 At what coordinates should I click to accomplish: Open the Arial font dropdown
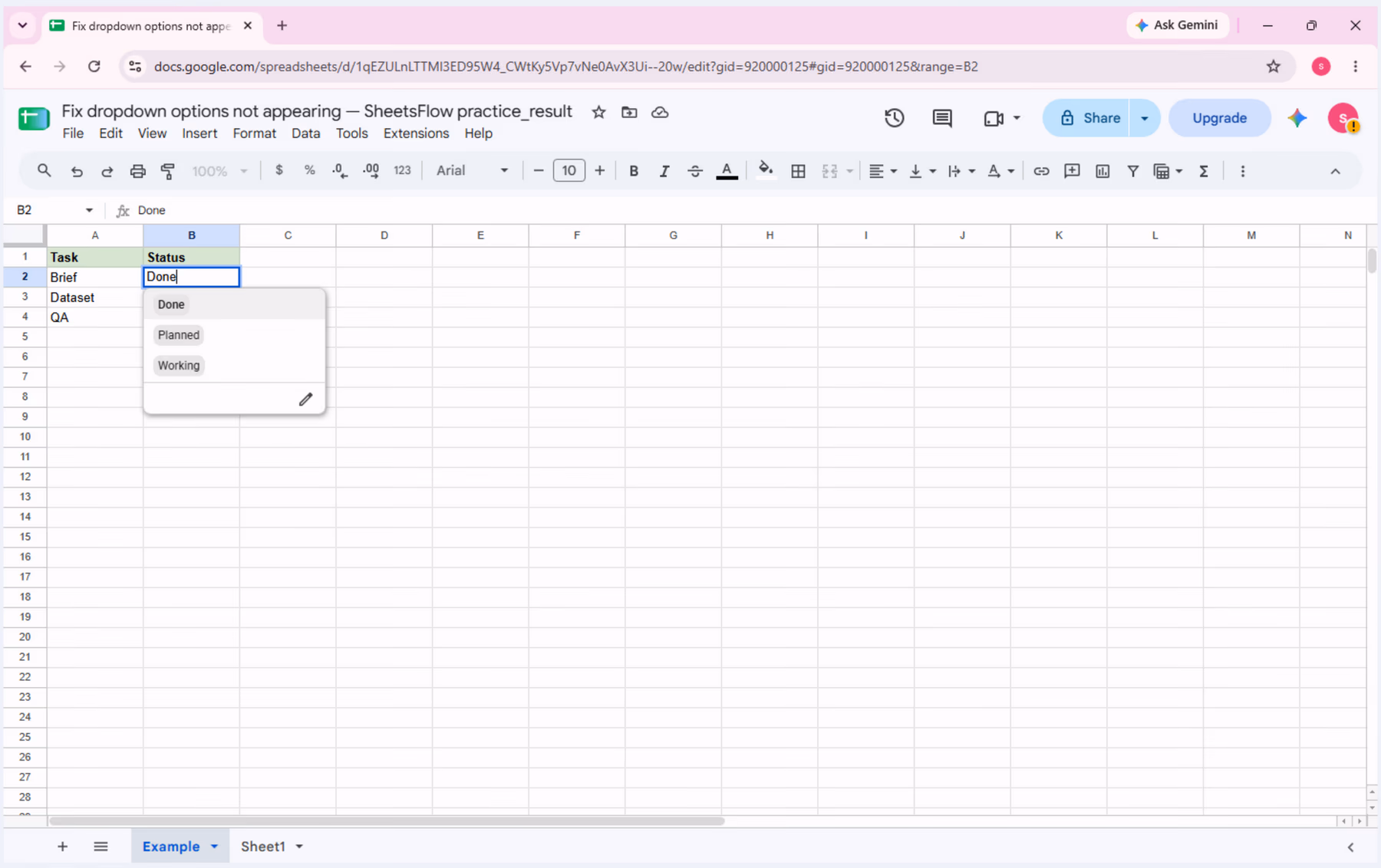coord(472,171)
